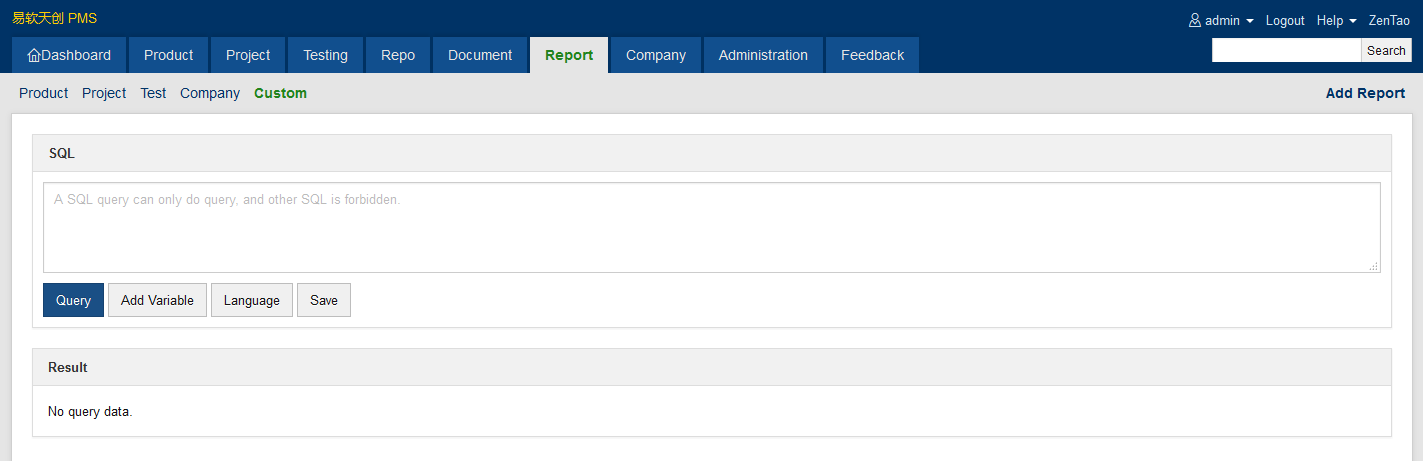Click the user icon beside admin
1423x461 pixels.
(1194, 21)
